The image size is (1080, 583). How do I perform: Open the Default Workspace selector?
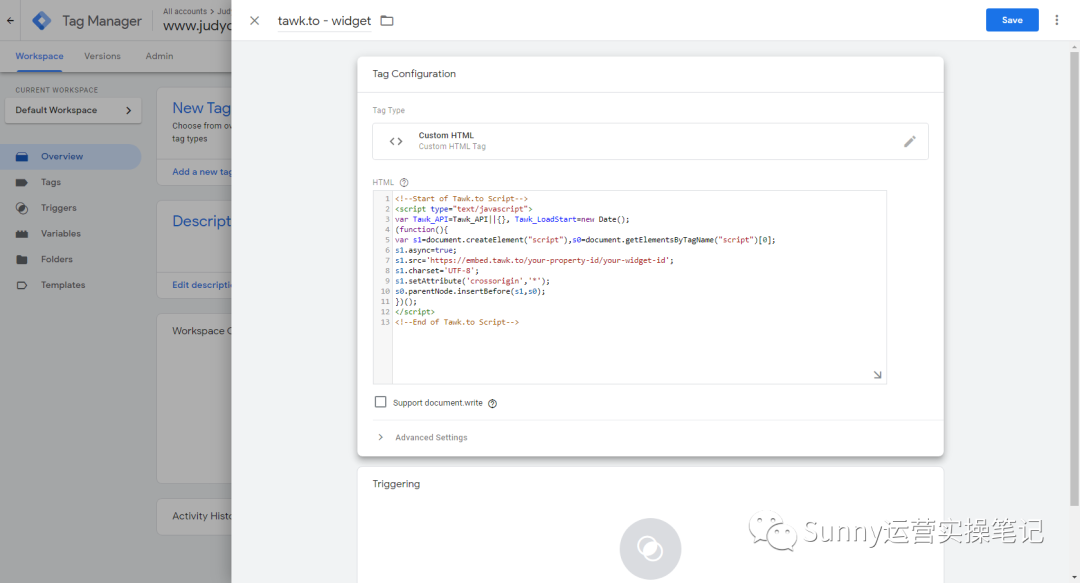pyautogui.click(x=73, y=110)
